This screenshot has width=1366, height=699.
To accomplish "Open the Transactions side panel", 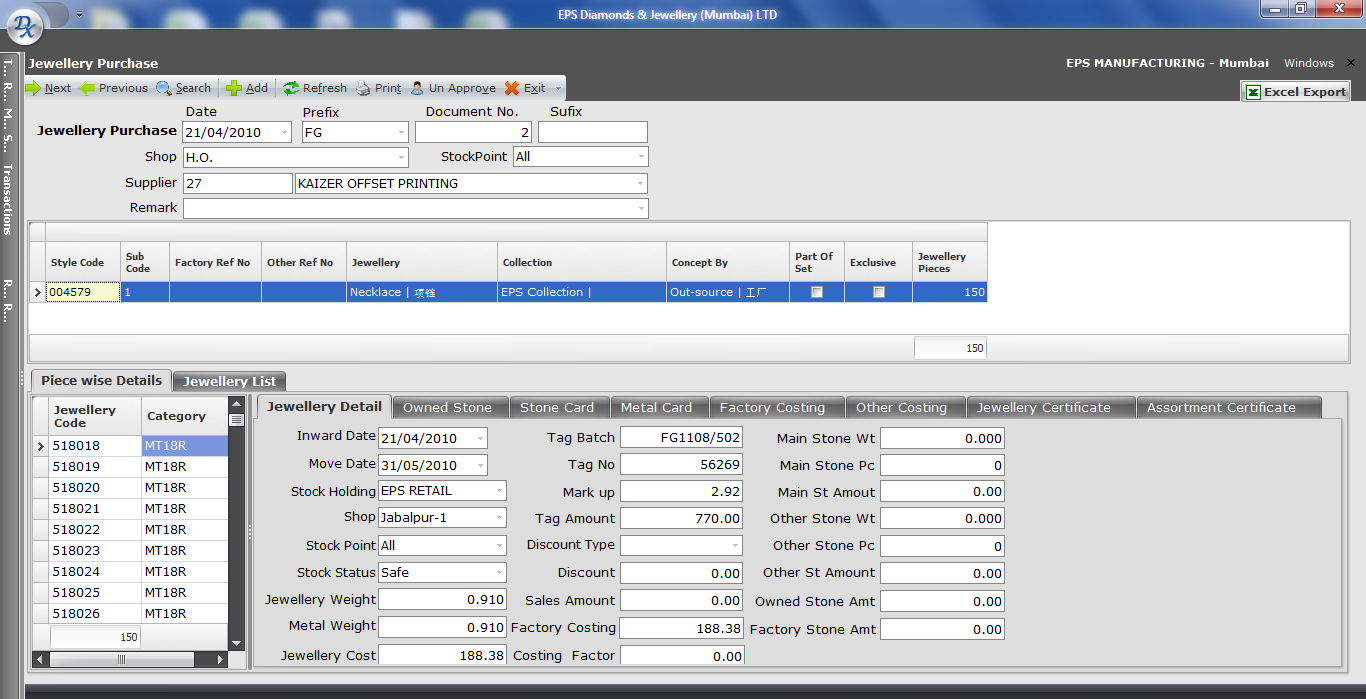I will click(7, 199).
